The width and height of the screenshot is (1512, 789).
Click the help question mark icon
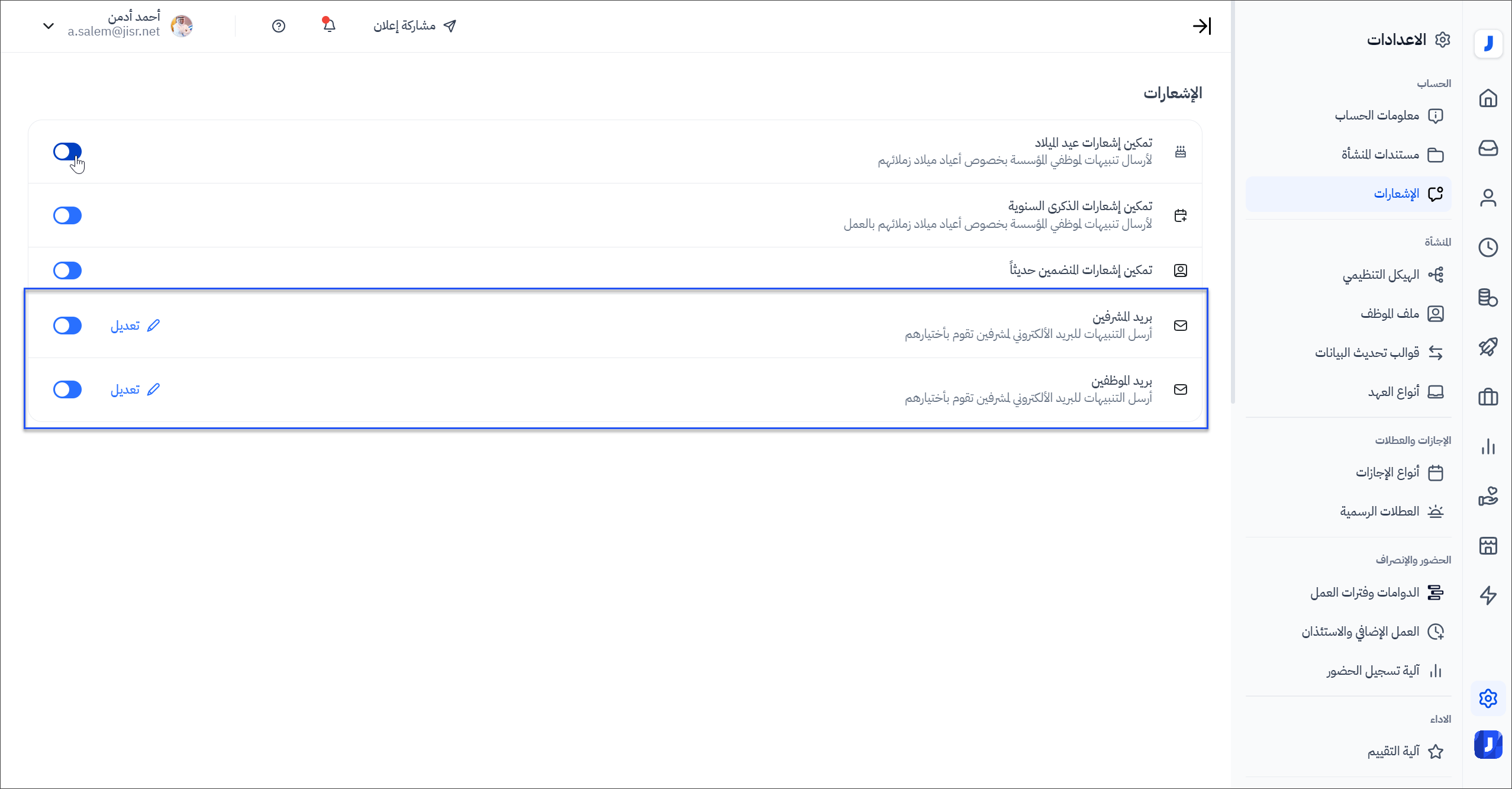coord(279,26)
